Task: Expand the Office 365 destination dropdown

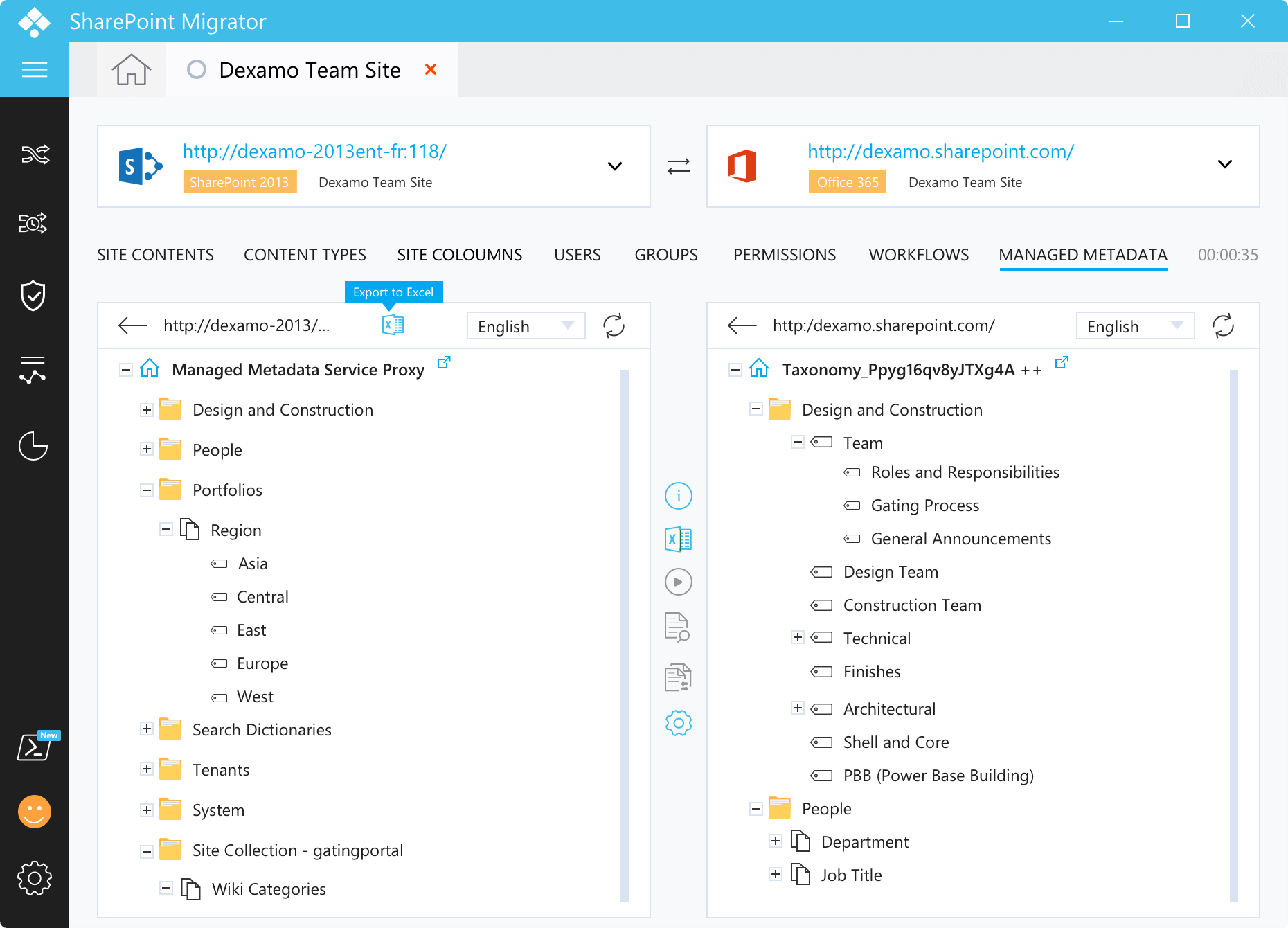Action: (1225, 164)
